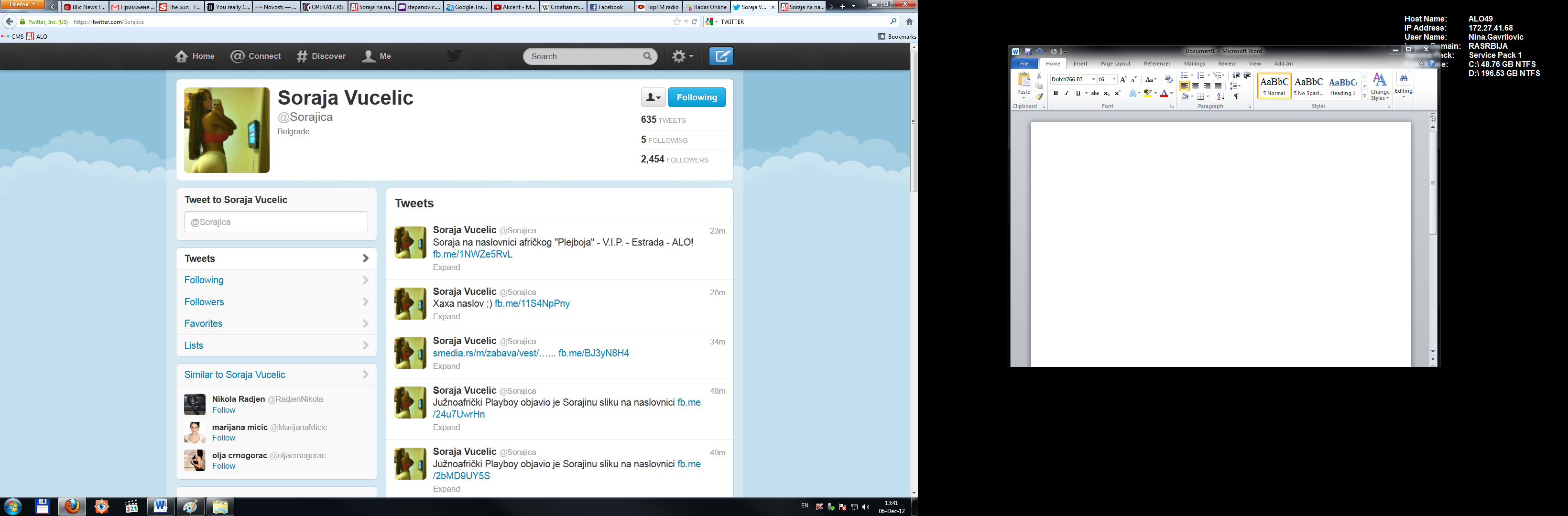This screenshot has width=1568, height=516.
Task: Click the Twitter search input field
Action: pyautogui.click(x=584, y=56)
